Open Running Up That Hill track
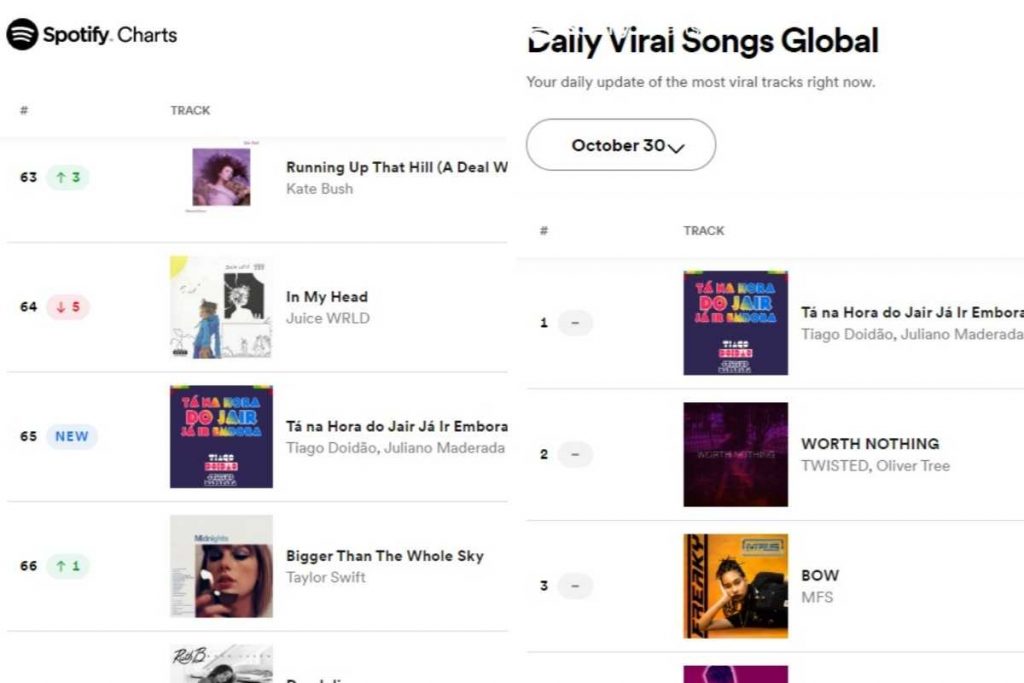 click(x=396, y=167)
